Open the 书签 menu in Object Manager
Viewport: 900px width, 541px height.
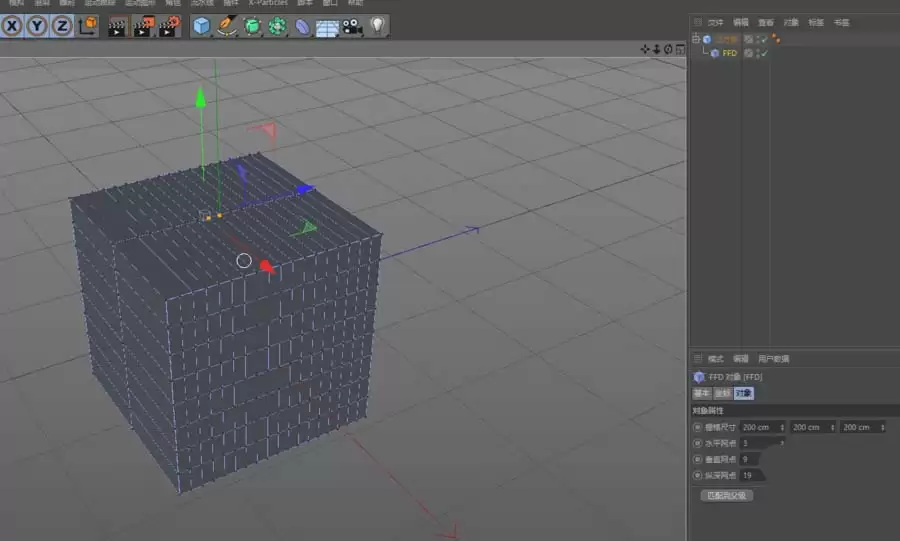point(841,22)
